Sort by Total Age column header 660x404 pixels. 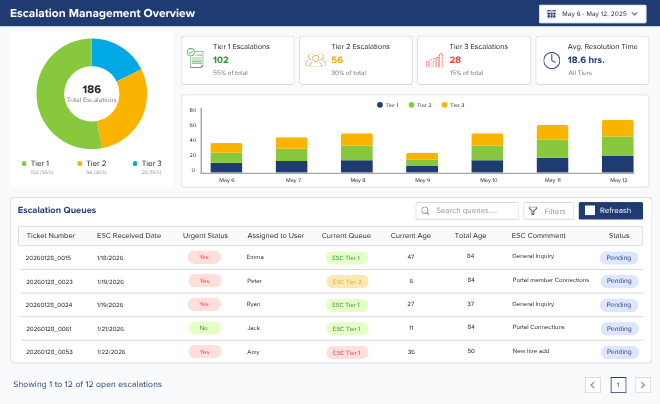tap(470, 236)
